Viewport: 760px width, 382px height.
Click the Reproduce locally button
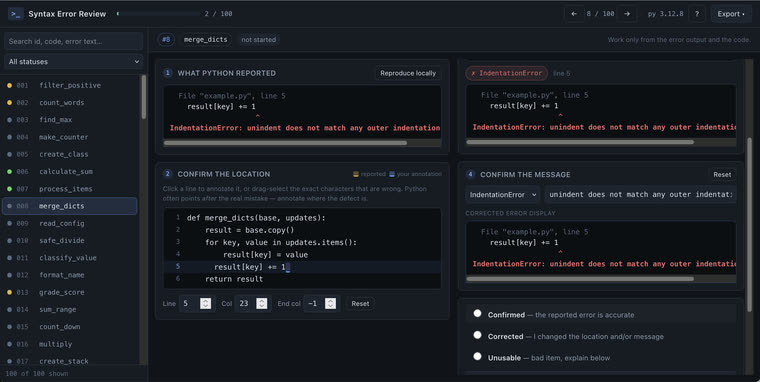tap(408, 73)
